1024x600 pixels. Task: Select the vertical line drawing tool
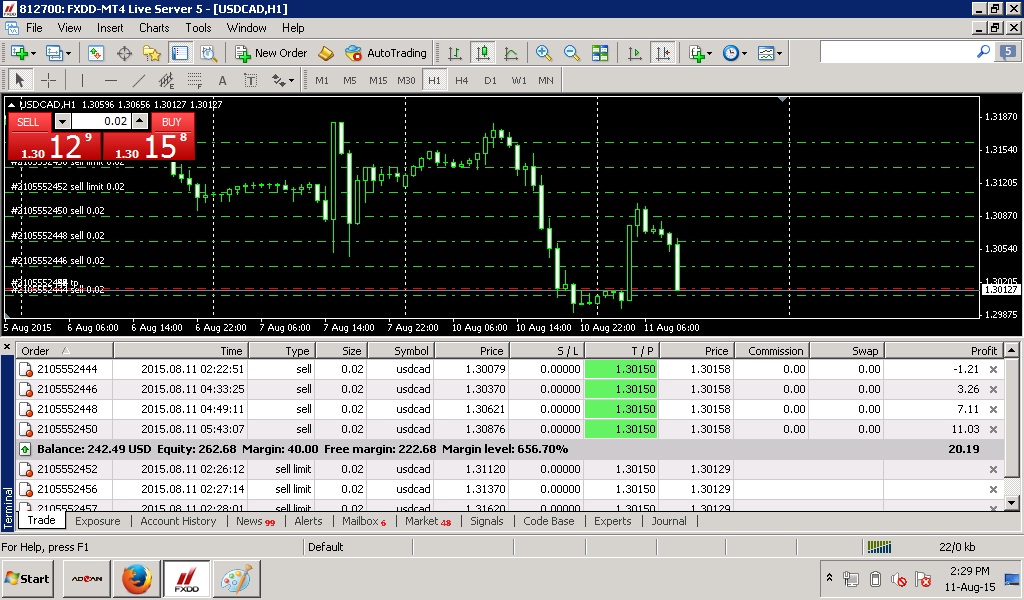point(82,80)
